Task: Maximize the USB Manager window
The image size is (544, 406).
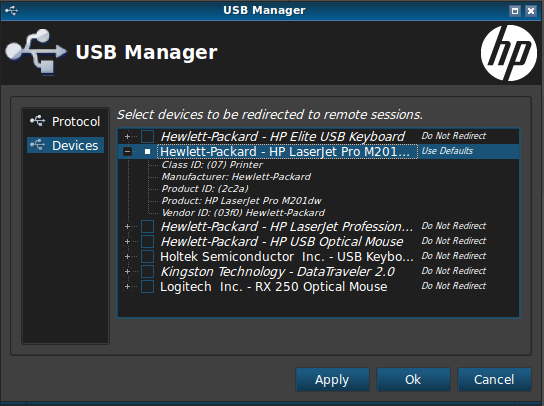Action: tap(515, 11)
